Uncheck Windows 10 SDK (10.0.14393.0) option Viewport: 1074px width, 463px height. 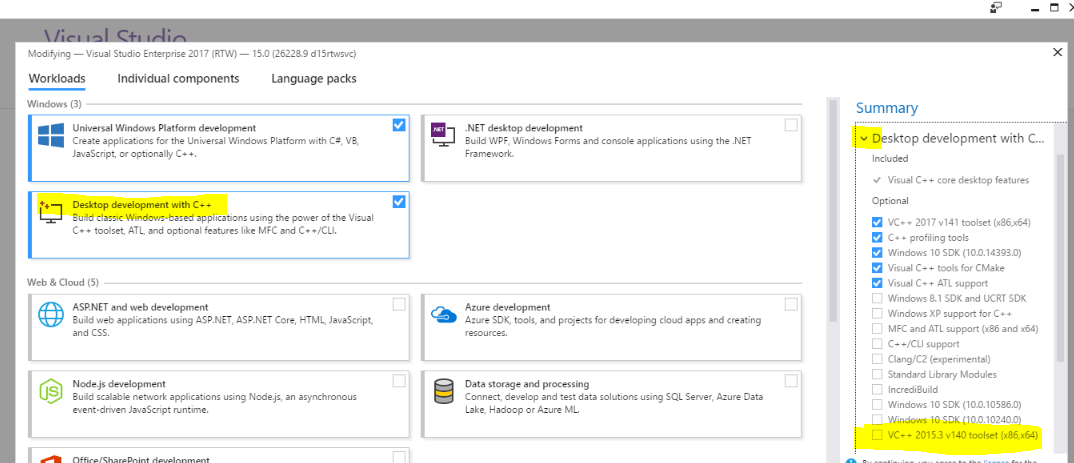[x=877, y=253]
